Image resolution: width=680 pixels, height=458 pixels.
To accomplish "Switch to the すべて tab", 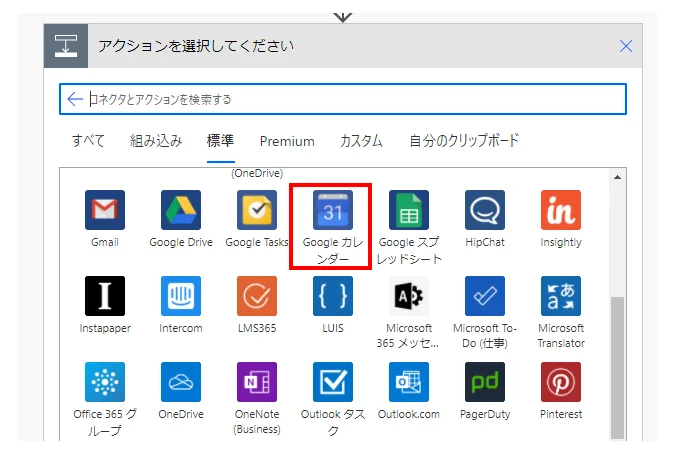I will [x=88, y=141].
